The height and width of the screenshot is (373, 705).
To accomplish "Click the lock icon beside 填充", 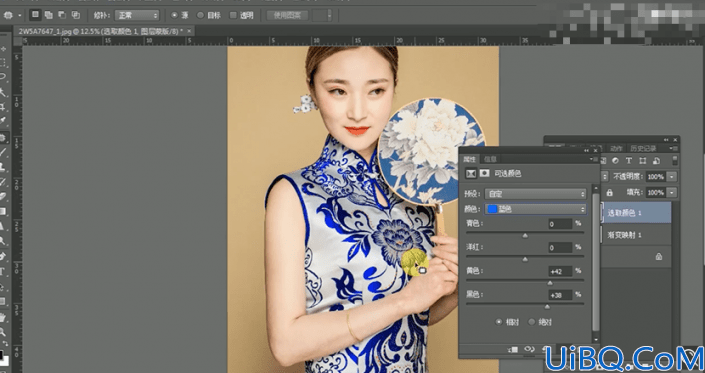I will pyautogui.click(x=610, y=192).
